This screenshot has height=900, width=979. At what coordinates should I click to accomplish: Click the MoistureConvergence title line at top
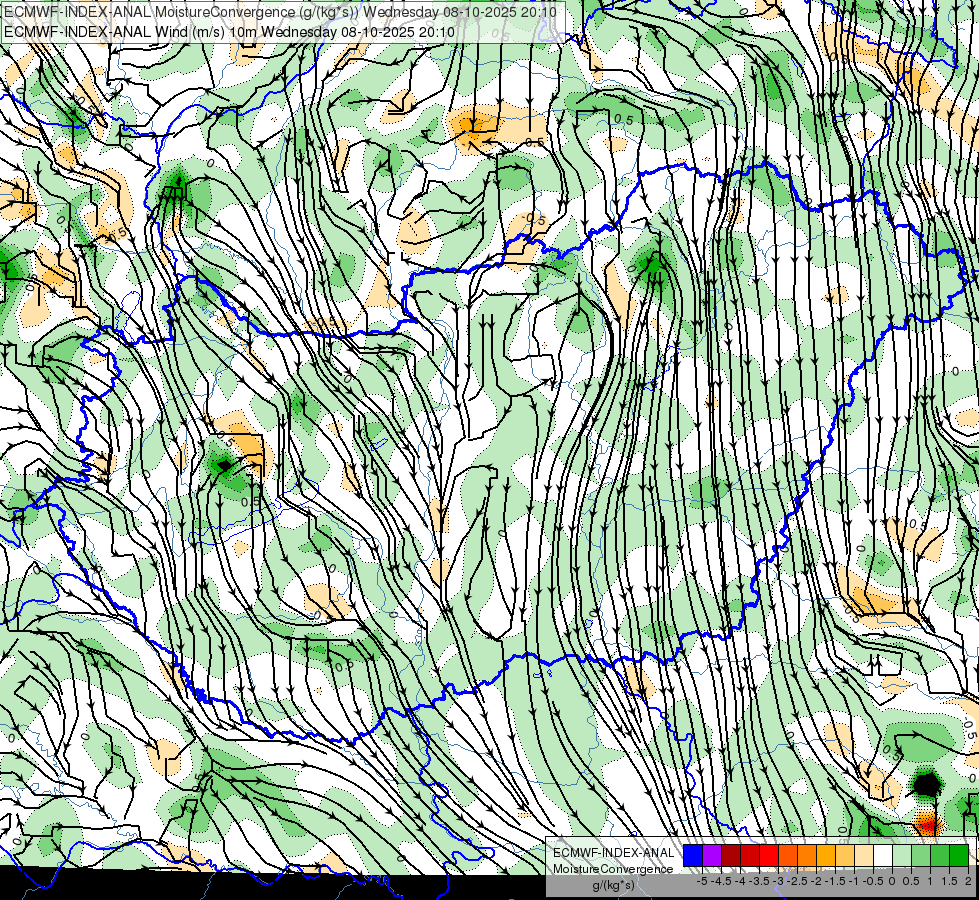click(x=280, y=12)
